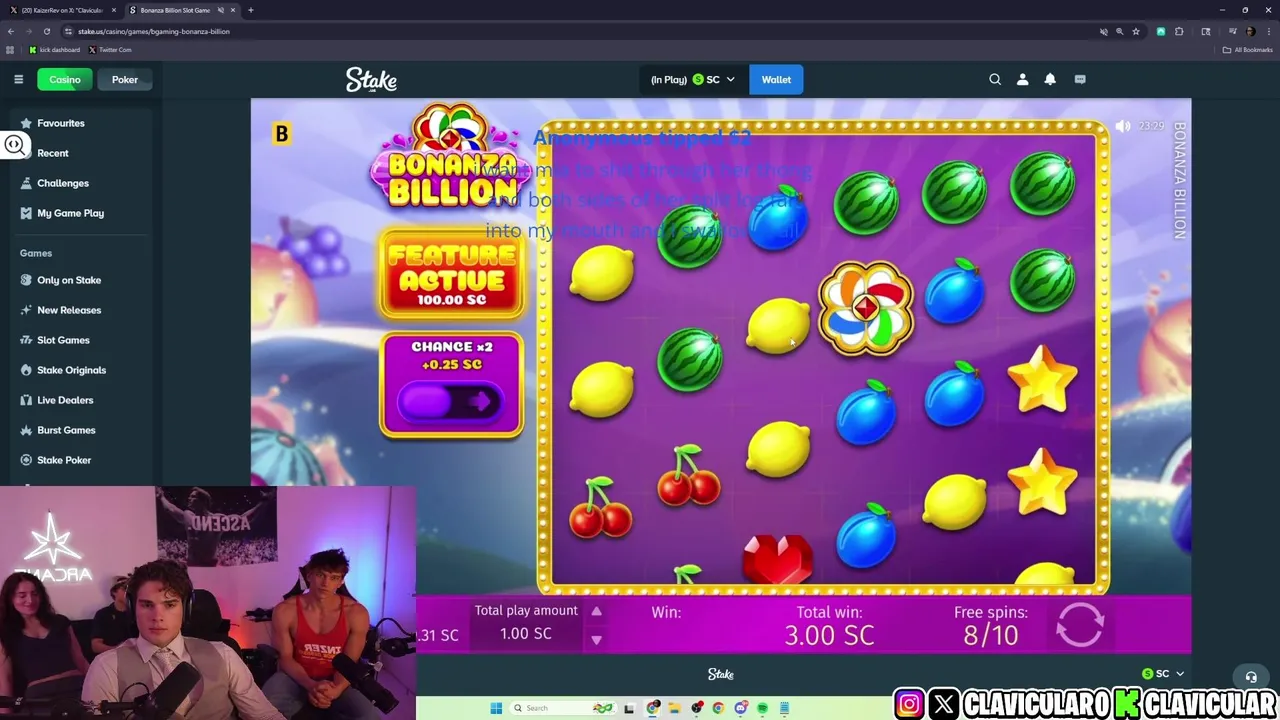Open the Wallet
This screenshot has width=1280, height=720.
(x=776, y=79)
